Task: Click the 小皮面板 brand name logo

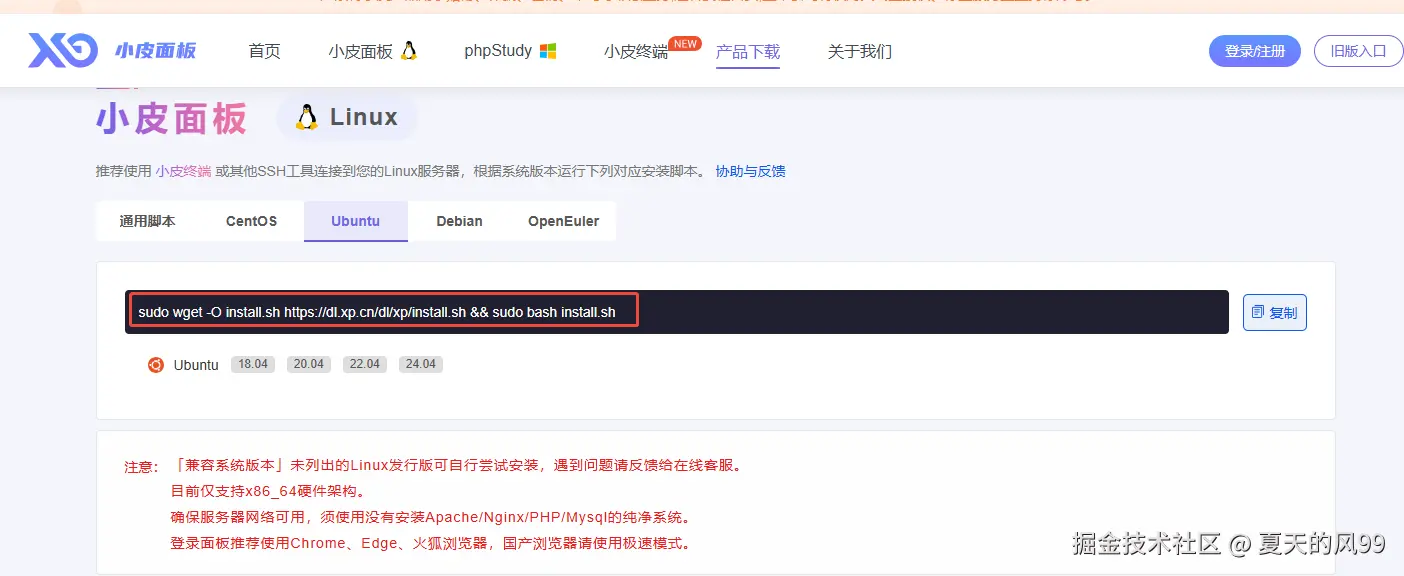Action: [x=156, y=51]
